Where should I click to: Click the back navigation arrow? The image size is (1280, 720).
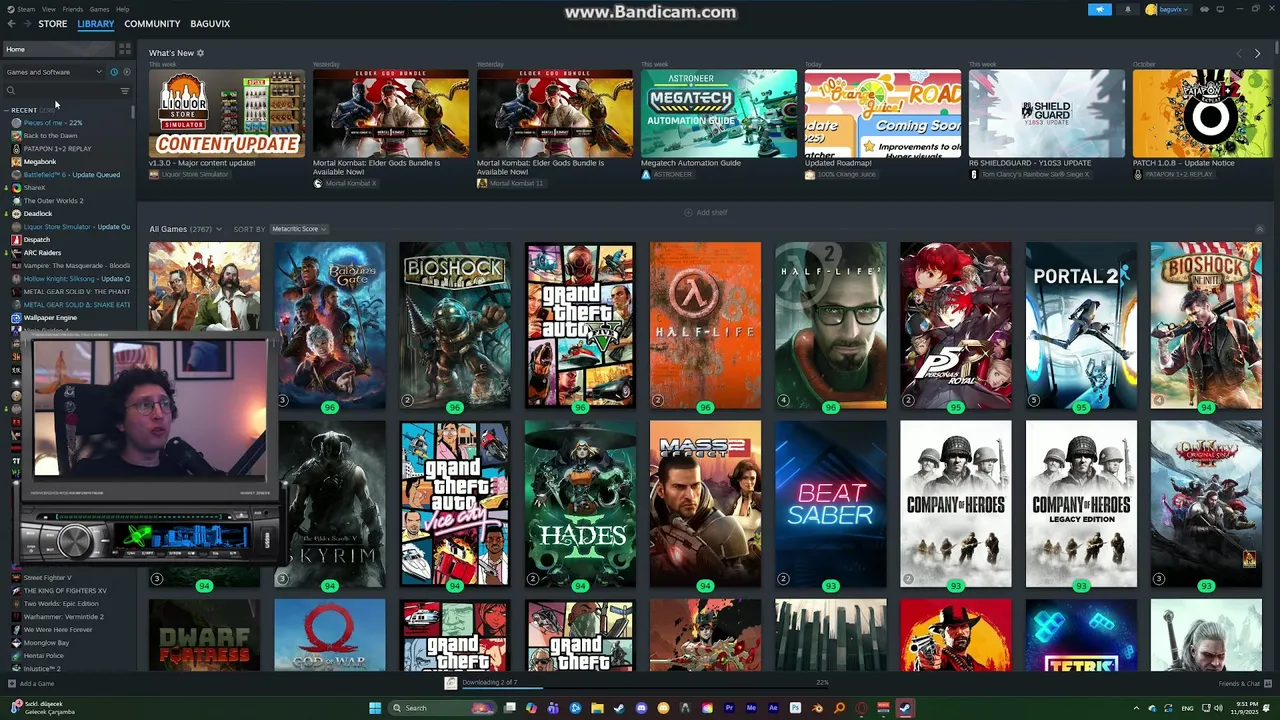11,23
